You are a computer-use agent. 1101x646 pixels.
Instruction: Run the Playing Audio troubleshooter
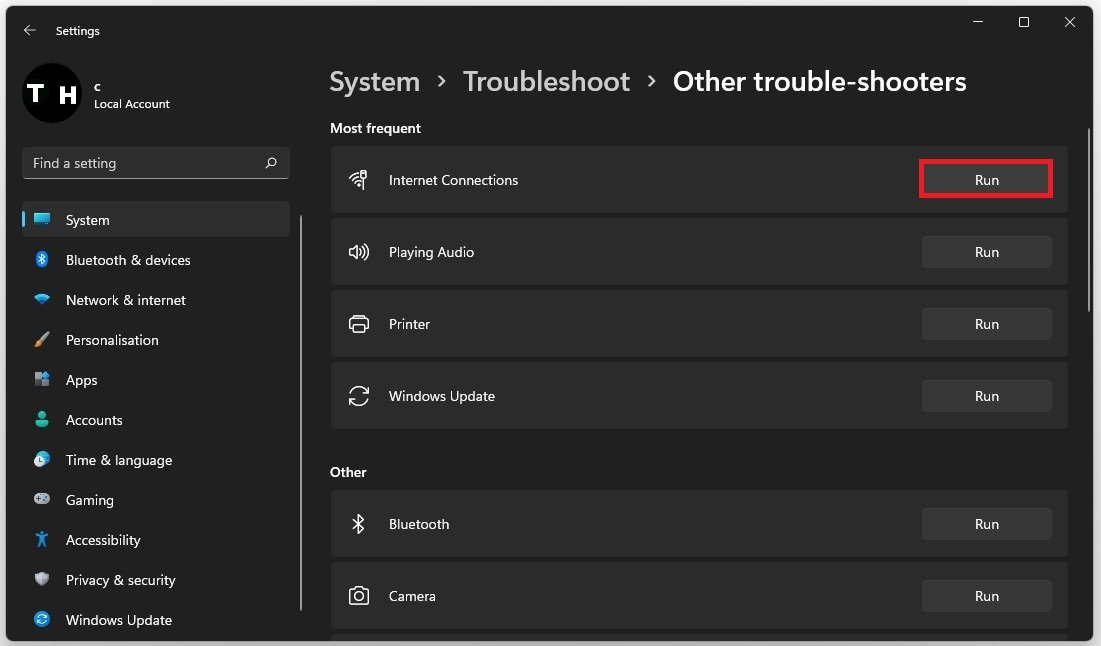pyautogui.click(x=986, y=252)
